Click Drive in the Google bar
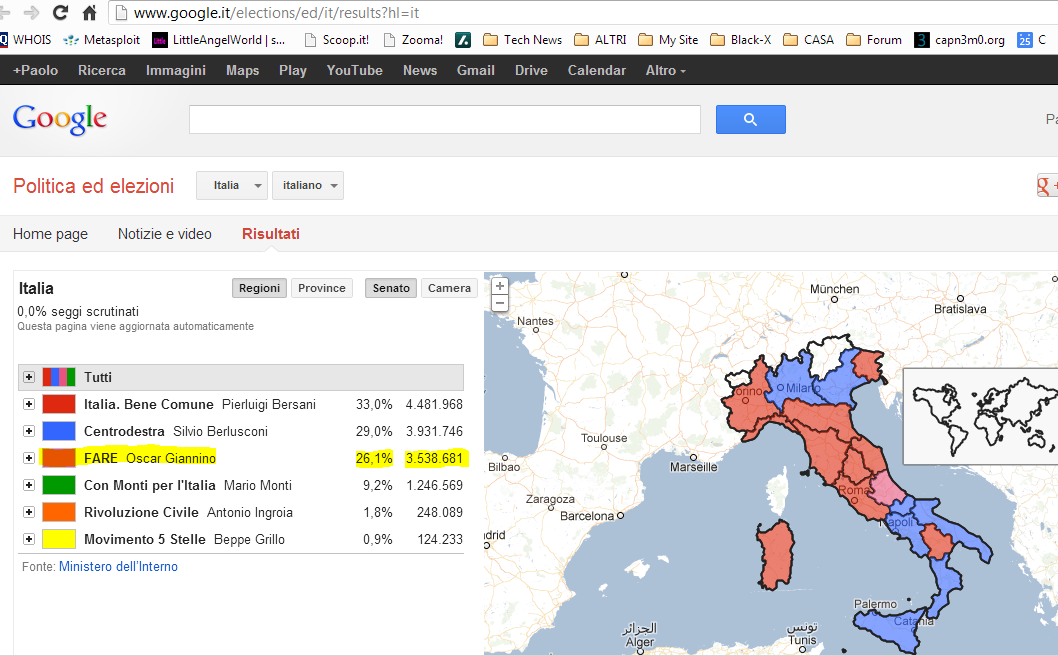 pyautogui.click(x=531, y=70)
